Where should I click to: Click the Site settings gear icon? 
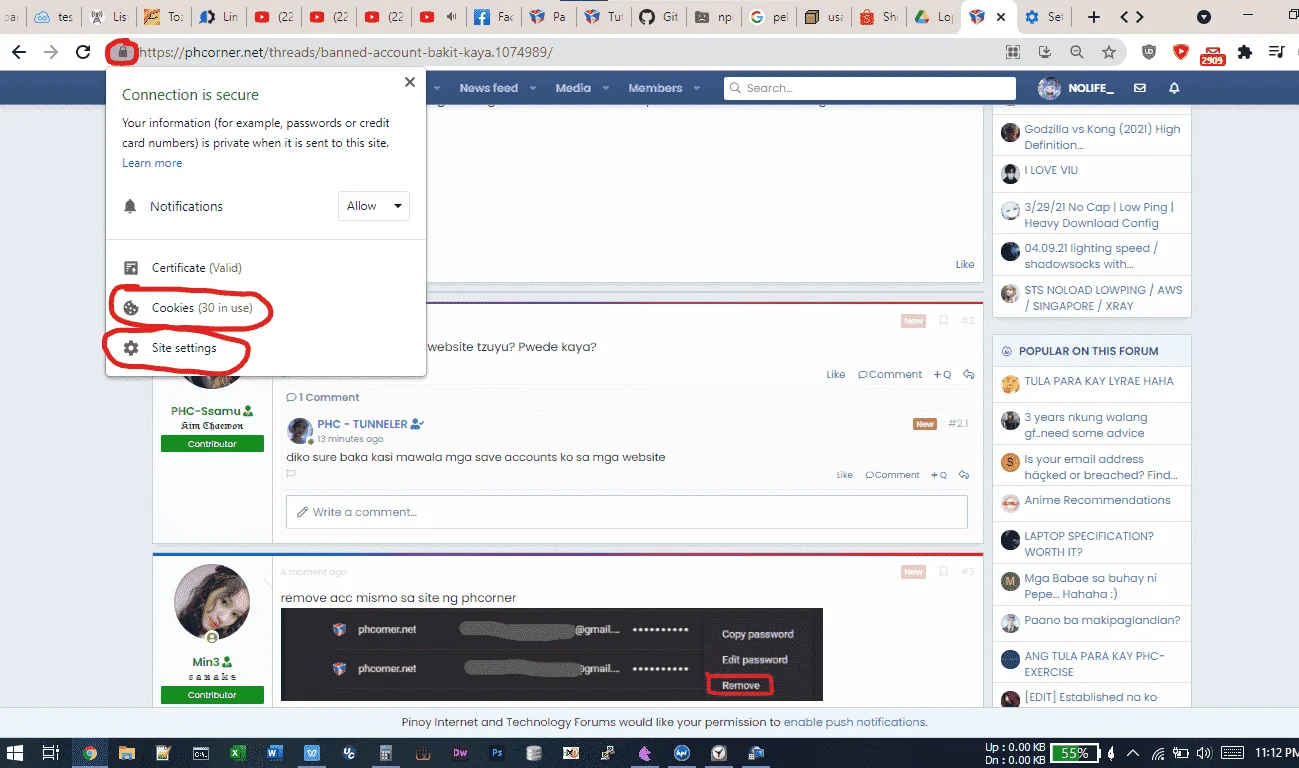point(130,348)
